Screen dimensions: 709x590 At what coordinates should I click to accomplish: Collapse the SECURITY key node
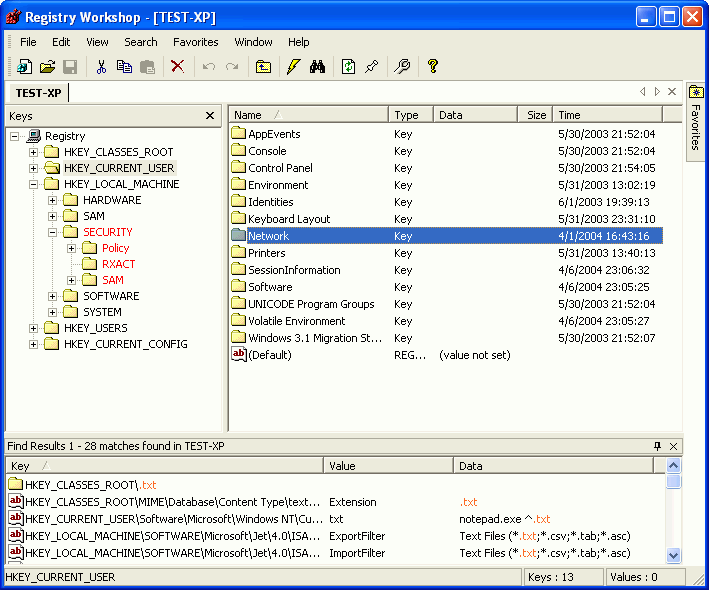tap(52, 232)
